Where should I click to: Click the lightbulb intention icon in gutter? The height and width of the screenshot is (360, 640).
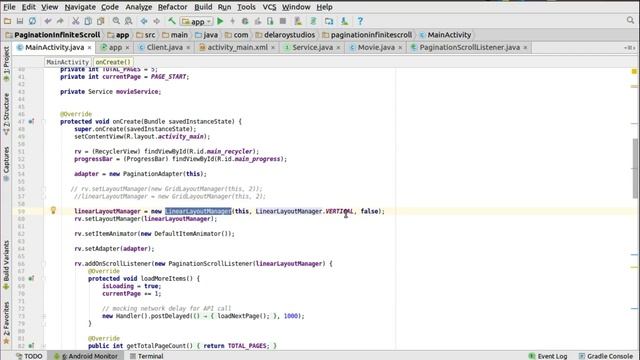[x=53, y=210]
